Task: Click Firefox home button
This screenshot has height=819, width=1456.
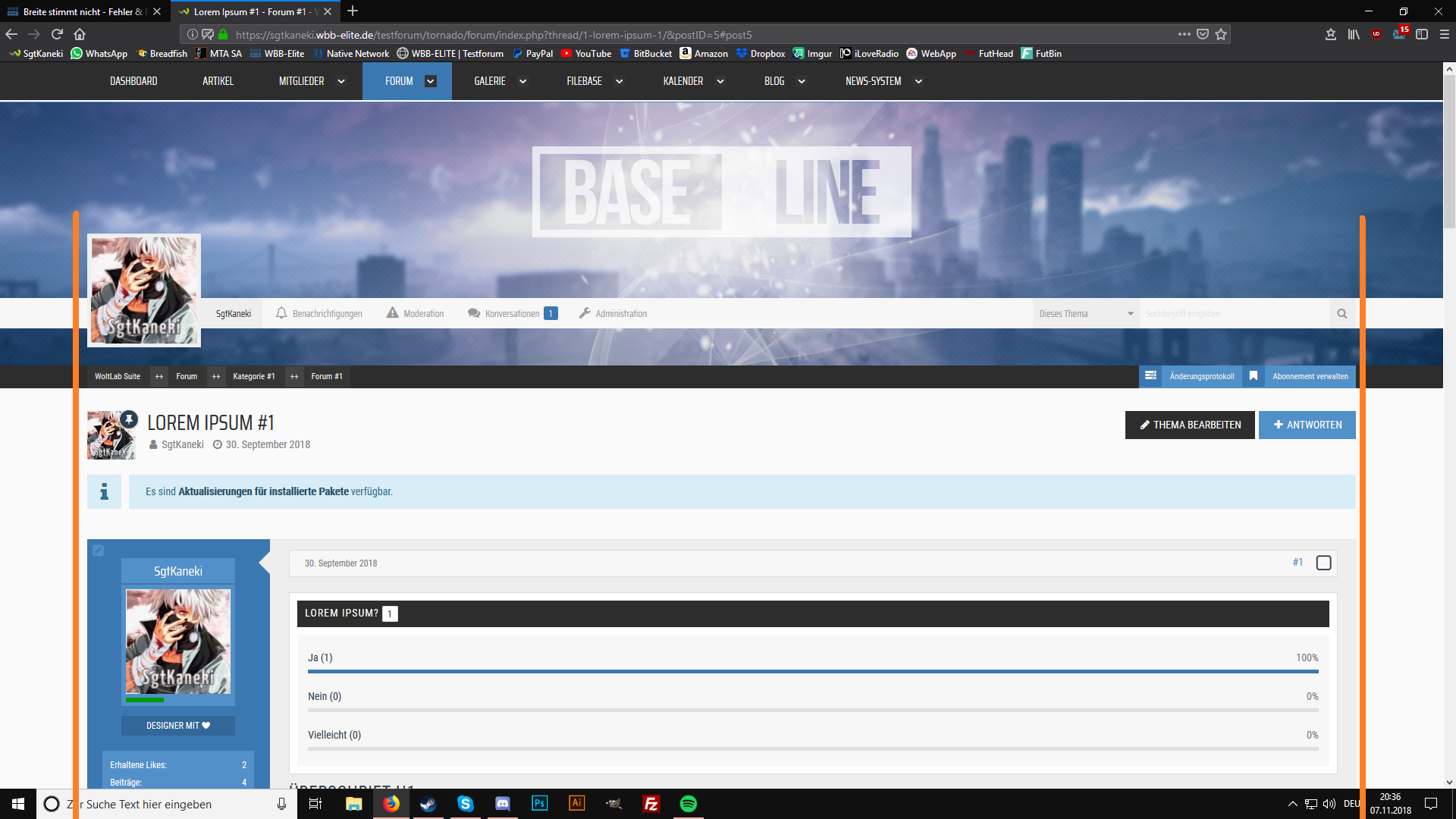Action: pos(80,34)
